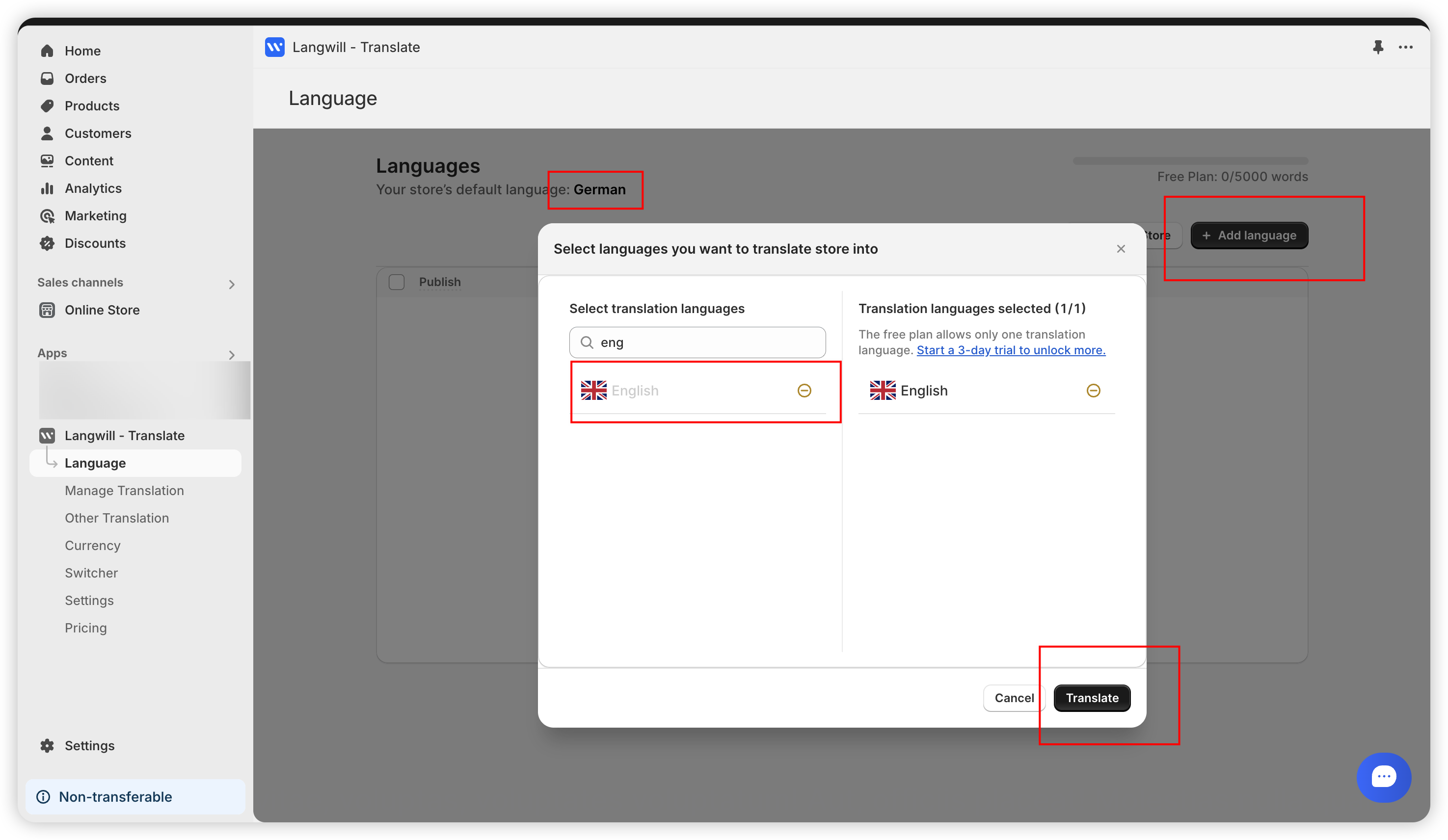Click the Marketing target icon
This screenshot has height=840, width=1448.
pyautogui.click(x=47, y=216)
